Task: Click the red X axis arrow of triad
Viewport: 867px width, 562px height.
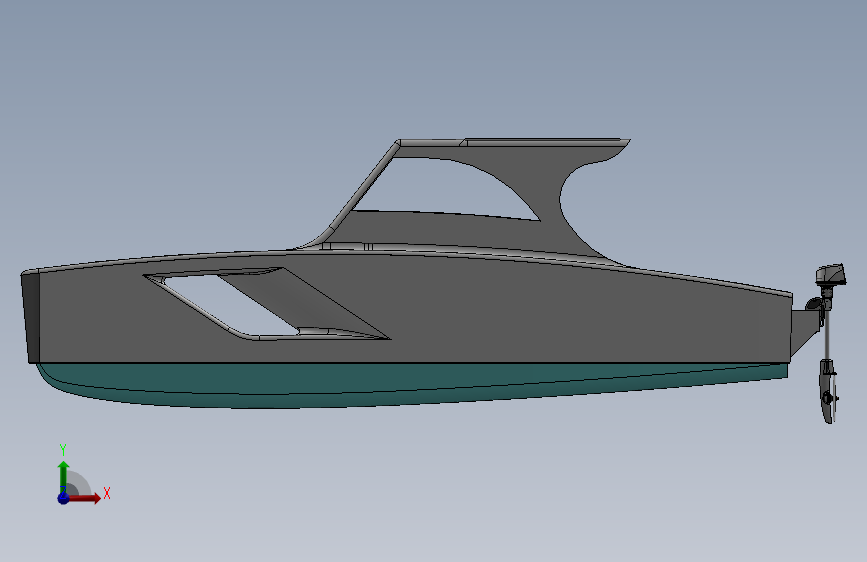Action: [x=84, y=498]
